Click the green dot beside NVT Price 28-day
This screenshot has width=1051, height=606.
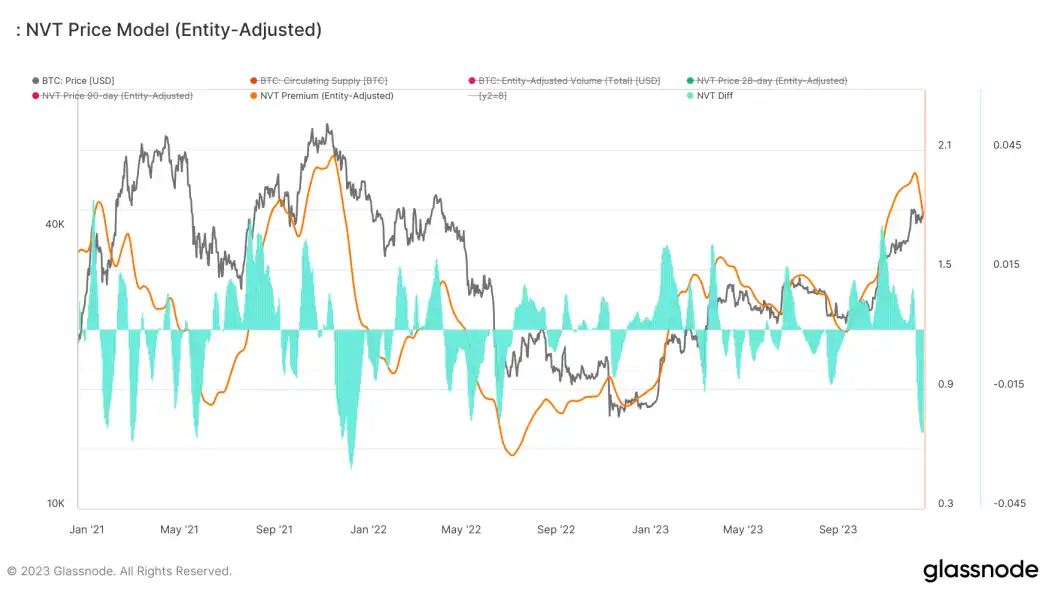[x=690, y=80]
